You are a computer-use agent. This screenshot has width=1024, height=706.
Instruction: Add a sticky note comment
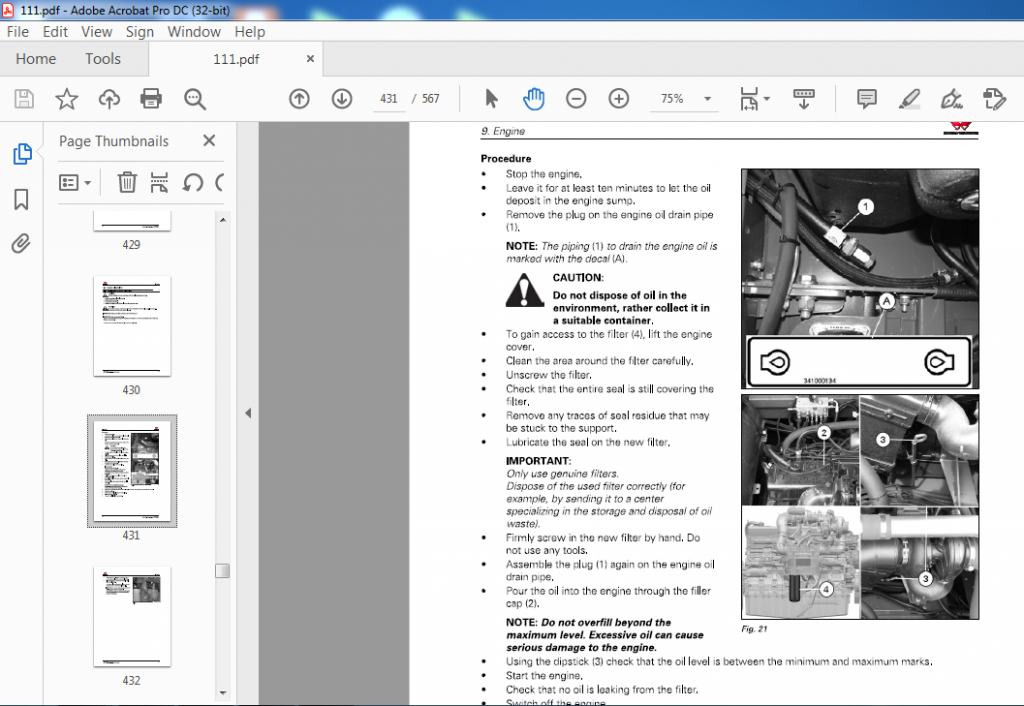(867, 99)
